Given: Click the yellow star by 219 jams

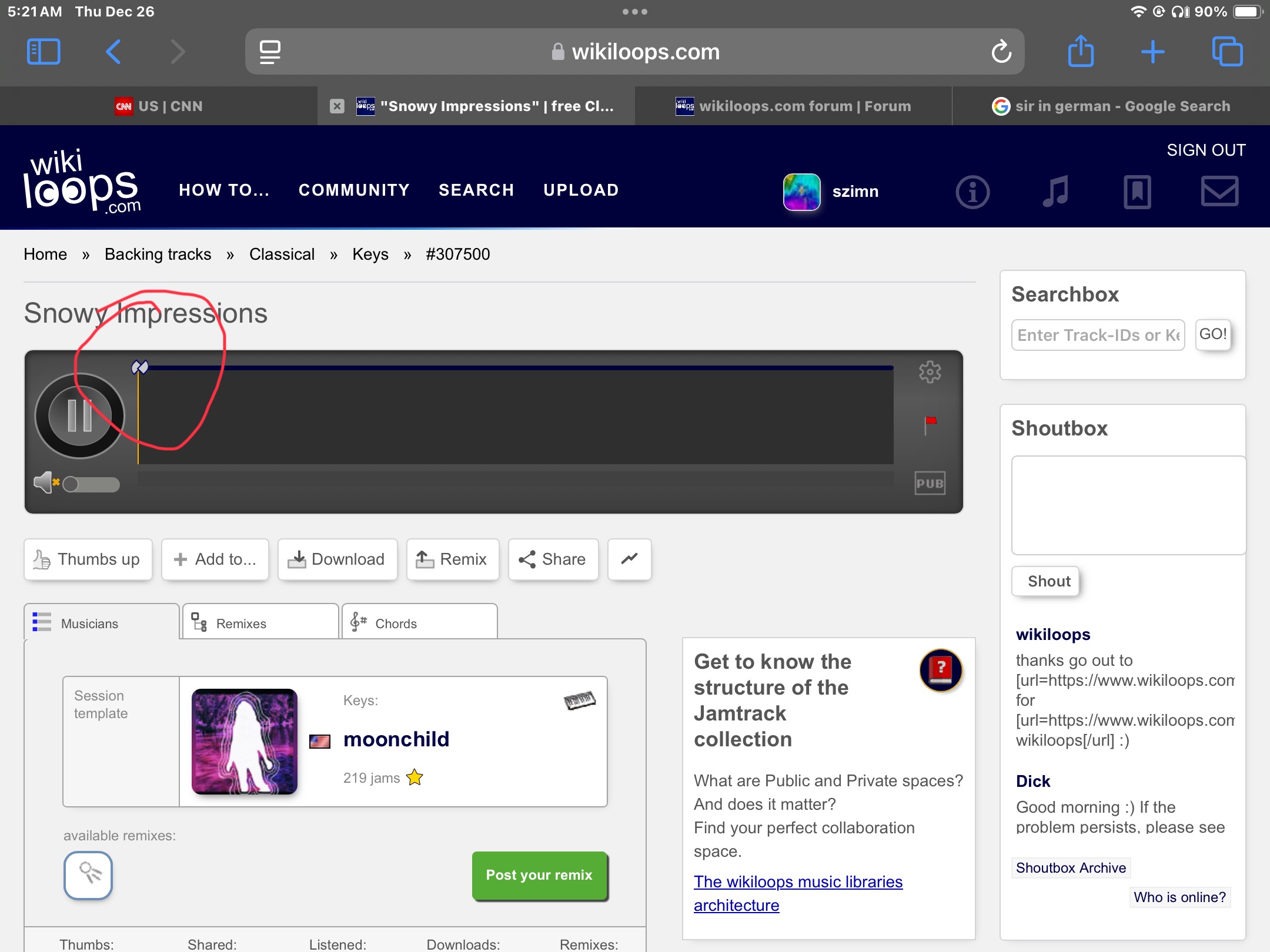Looking at the screenshot, I should tap(415, 777).
